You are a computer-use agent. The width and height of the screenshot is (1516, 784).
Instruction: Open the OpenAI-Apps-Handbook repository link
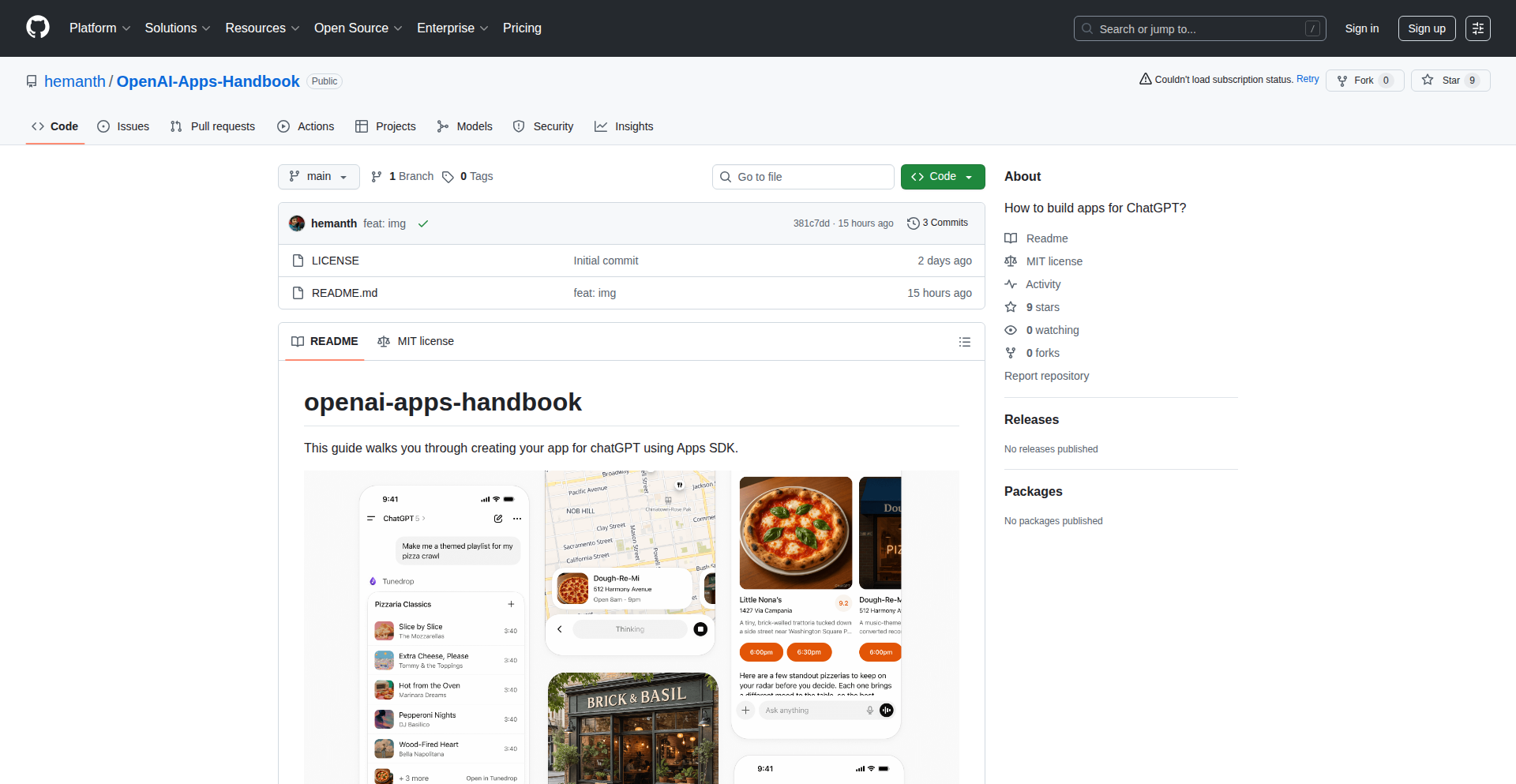point(208,81)
